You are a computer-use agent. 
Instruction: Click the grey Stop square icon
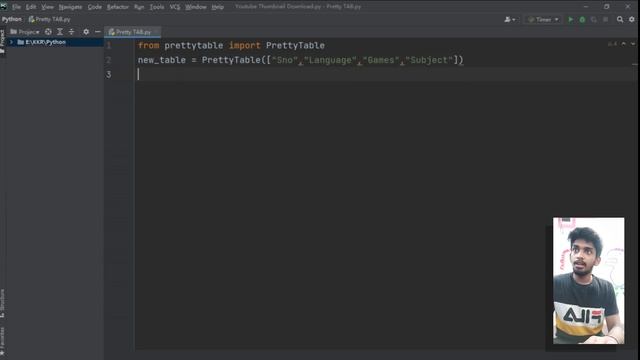606,20
